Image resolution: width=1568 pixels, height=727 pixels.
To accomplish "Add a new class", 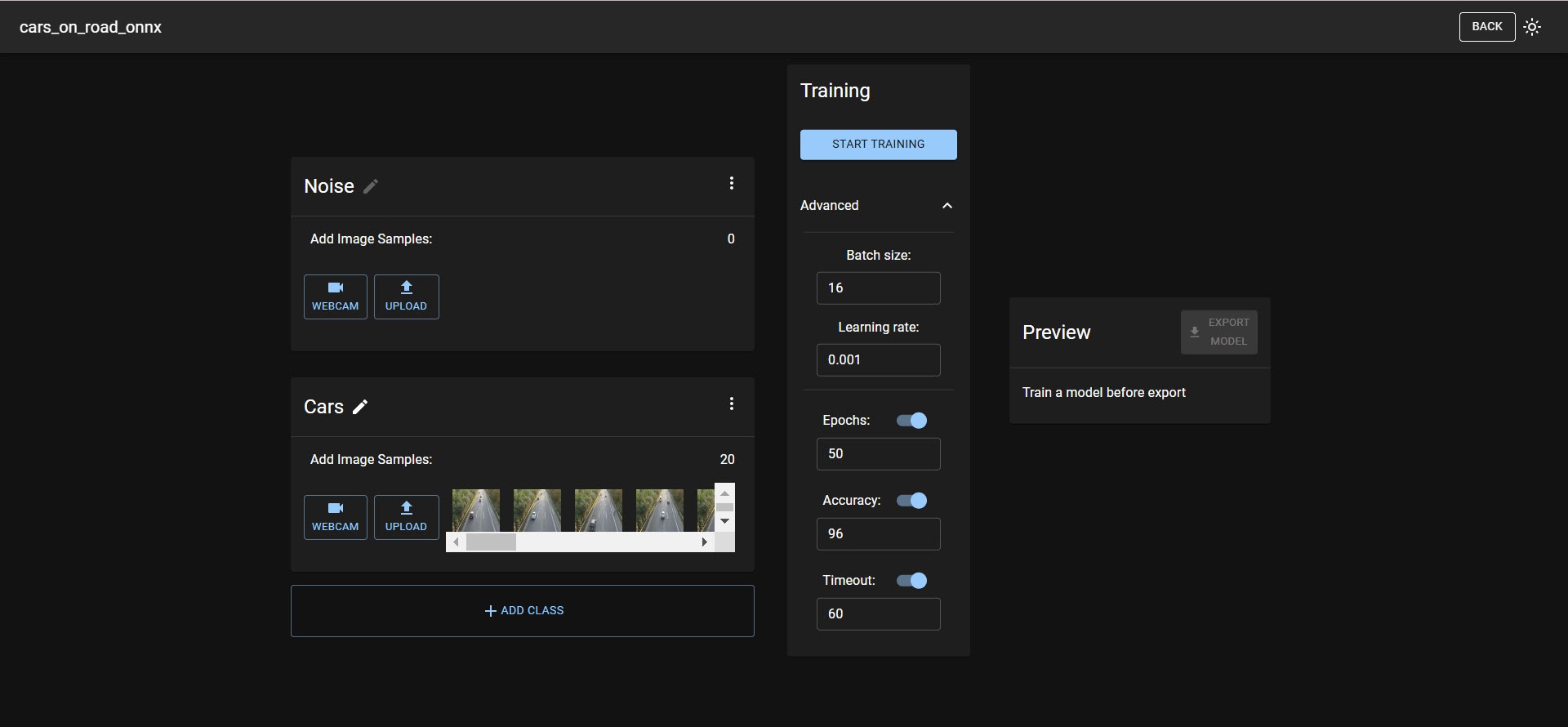I will tap(523, 611).
